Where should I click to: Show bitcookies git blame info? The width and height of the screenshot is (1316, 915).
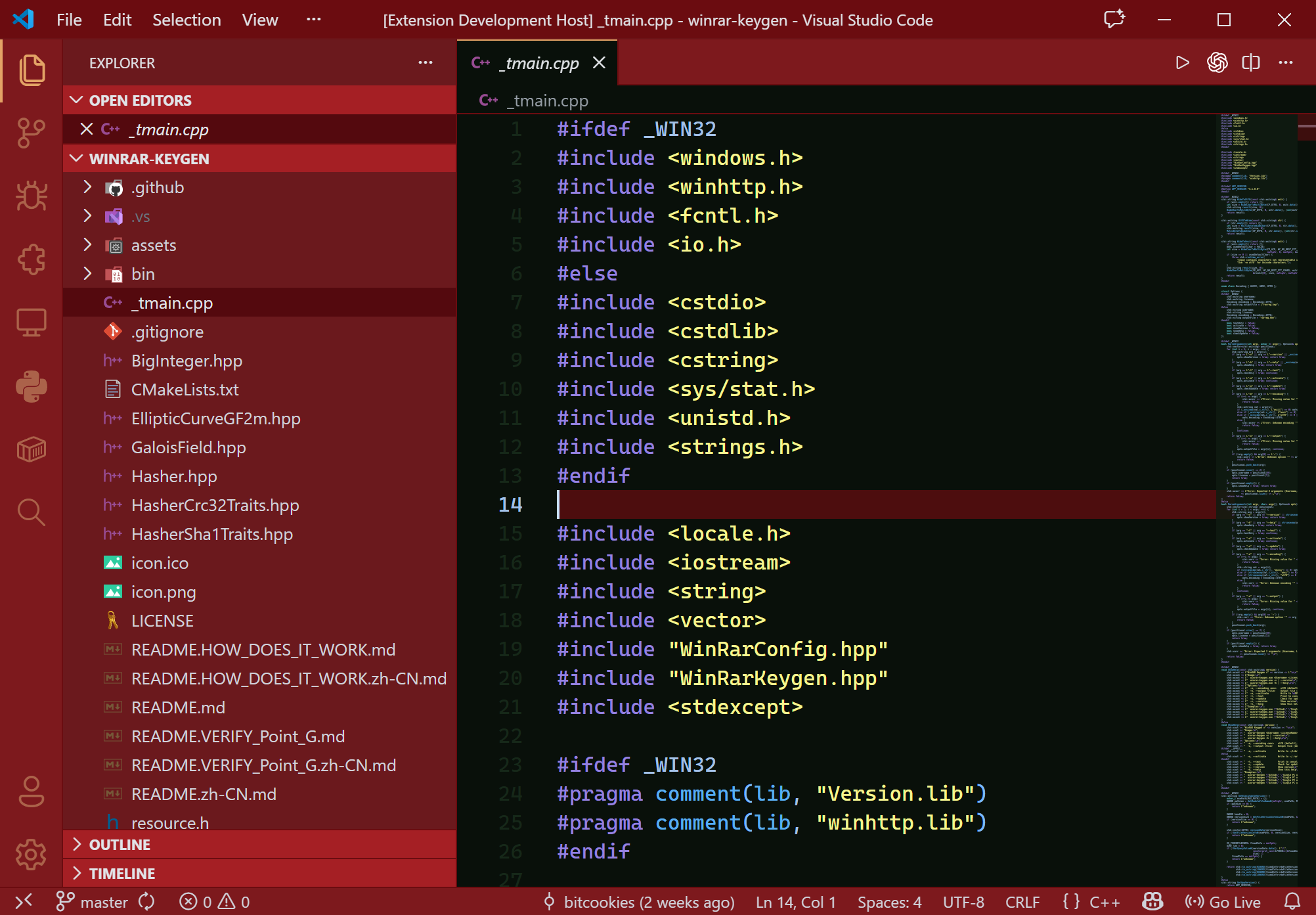pos(639,902)
